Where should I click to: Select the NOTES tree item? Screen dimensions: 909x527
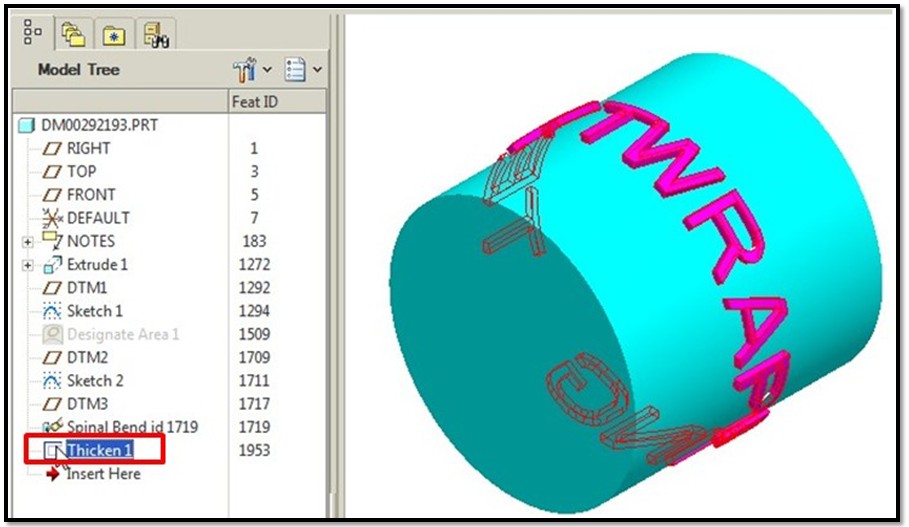click(90, 241)
